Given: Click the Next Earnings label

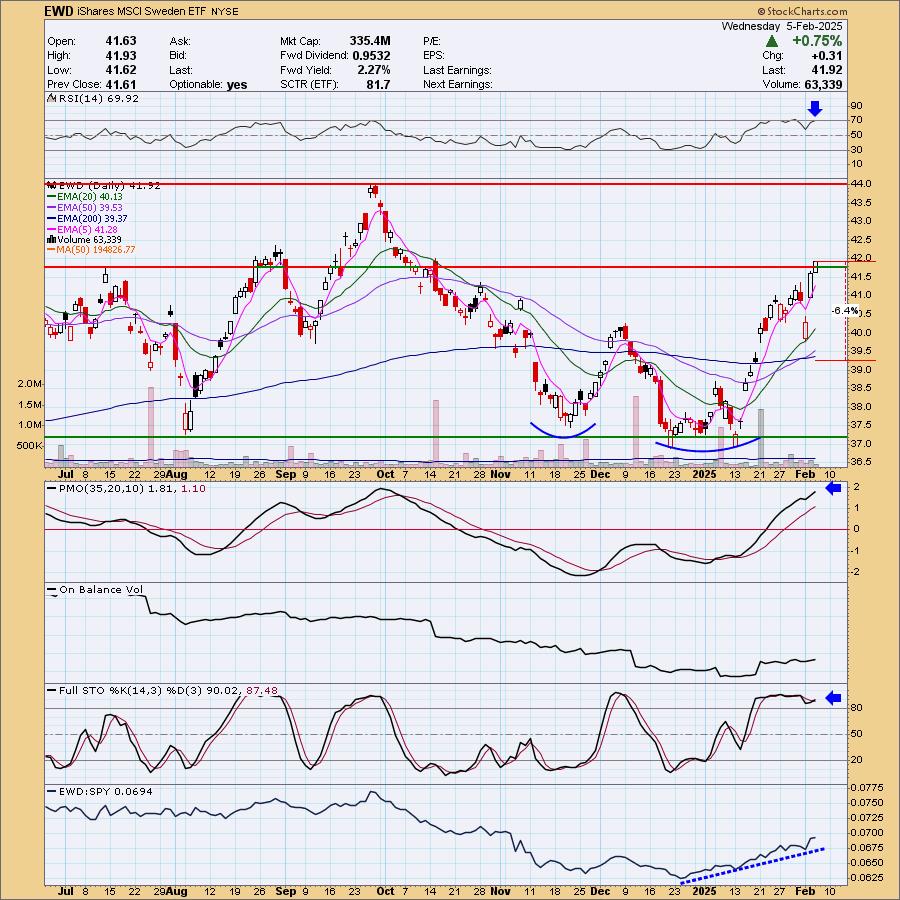Looking at the screenshot, I should click(x=458, y=84).
